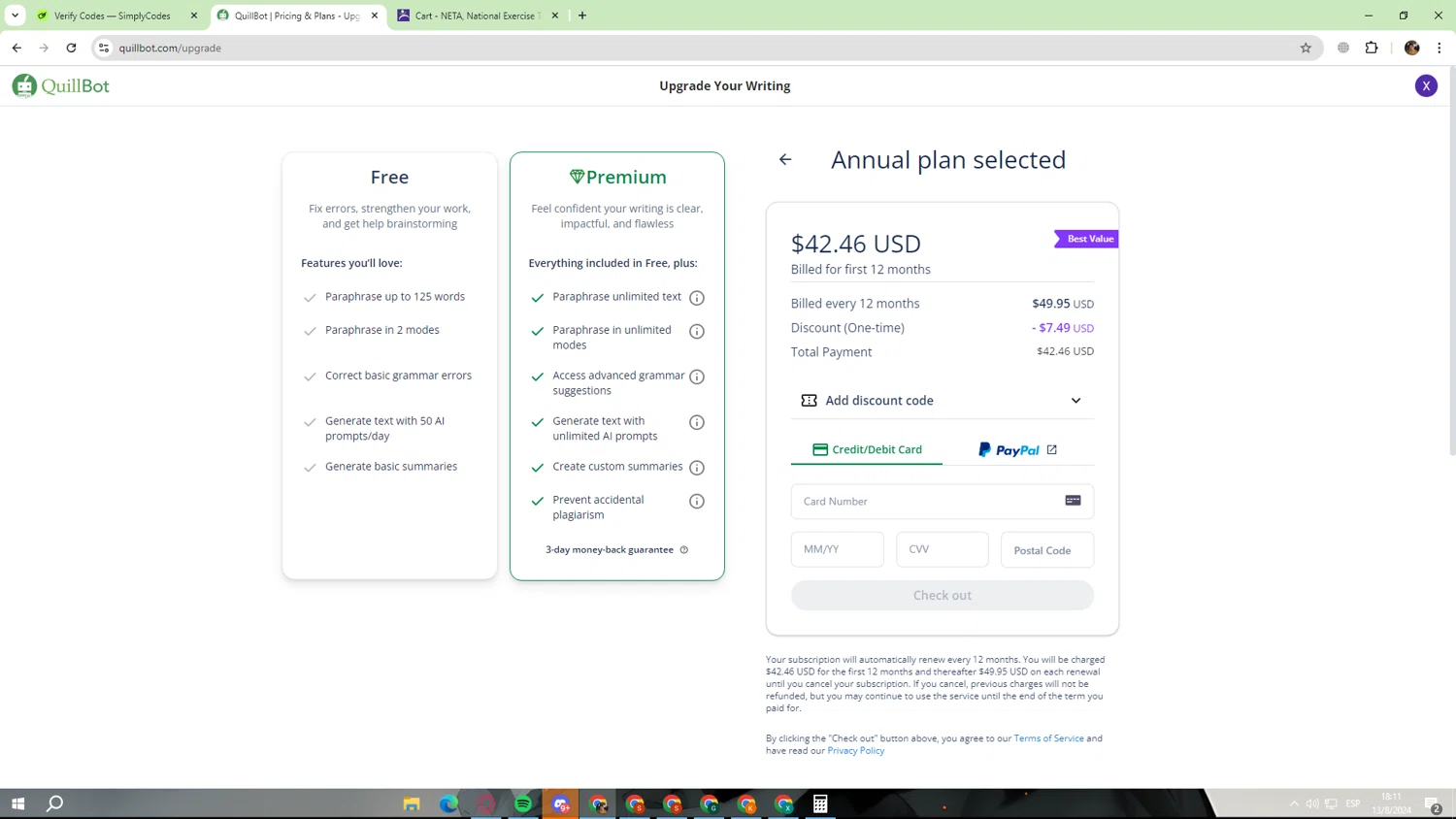
Task: Expand the Add discount code section
Action: point(942,401)
